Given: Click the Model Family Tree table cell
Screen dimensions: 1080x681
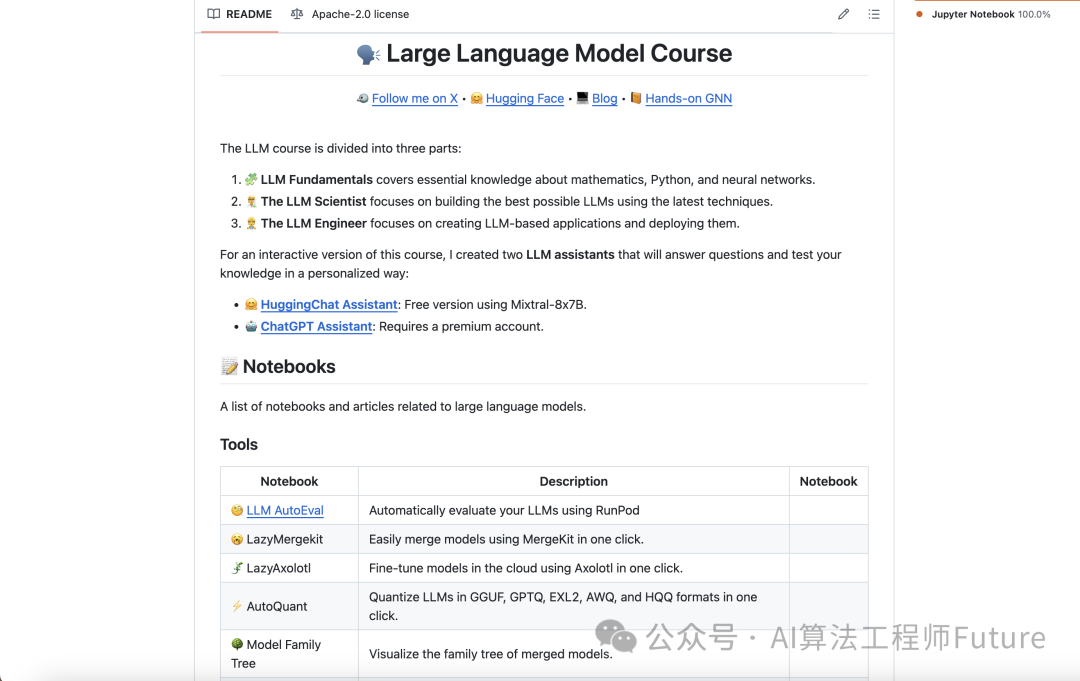Looking at the screenshot, I should [289, 653].
